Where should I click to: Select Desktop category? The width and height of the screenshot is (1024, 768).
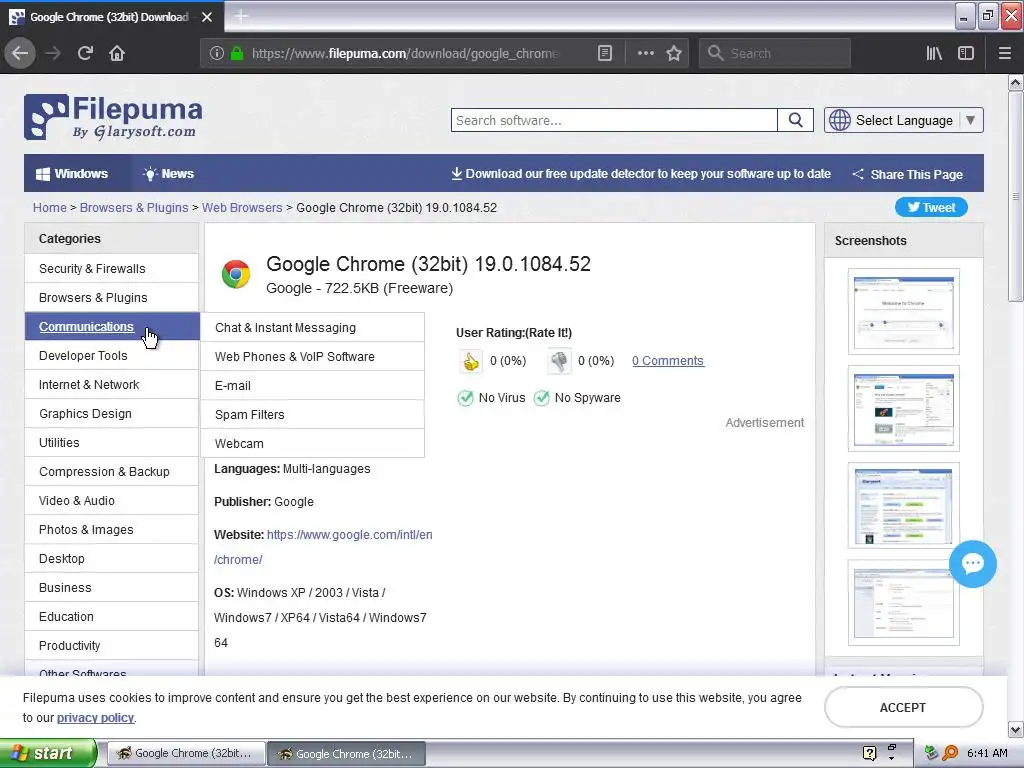pos(112,559)
